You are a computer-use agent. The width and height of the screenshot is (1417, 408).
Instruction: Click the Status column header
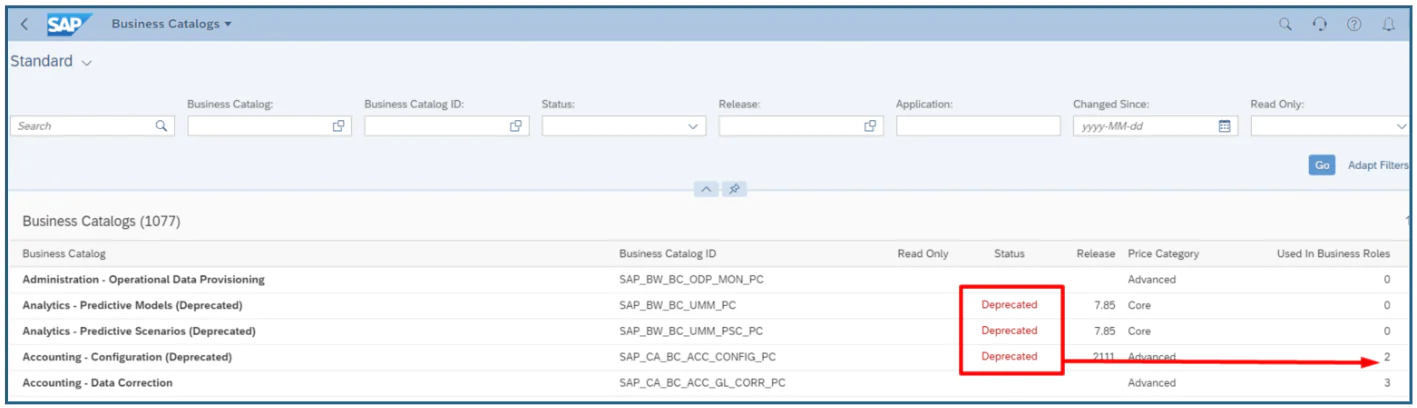tap(1009, 254)
